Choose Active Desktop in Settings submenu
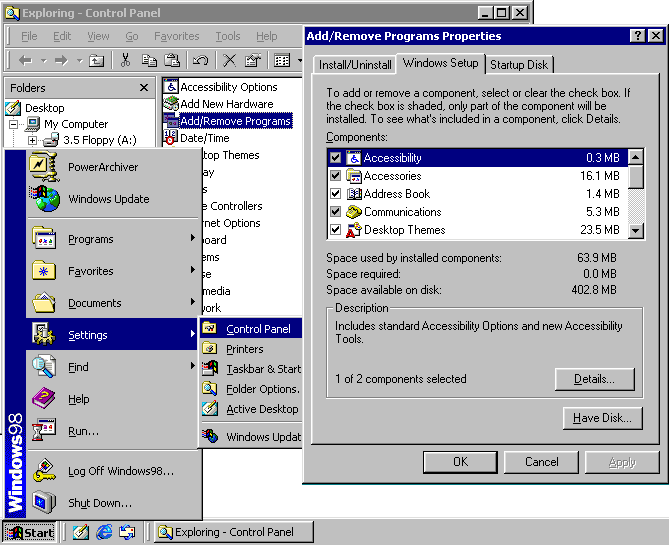 251,409
